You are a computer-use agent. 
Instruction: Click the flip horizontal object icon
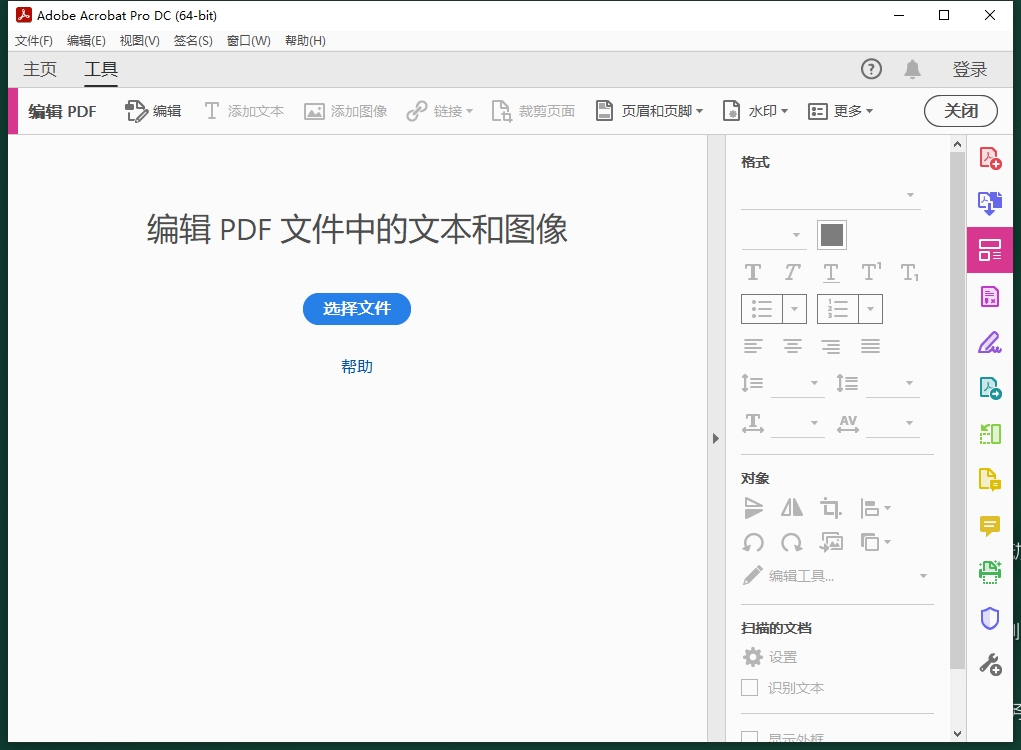(x=792, y=508)
